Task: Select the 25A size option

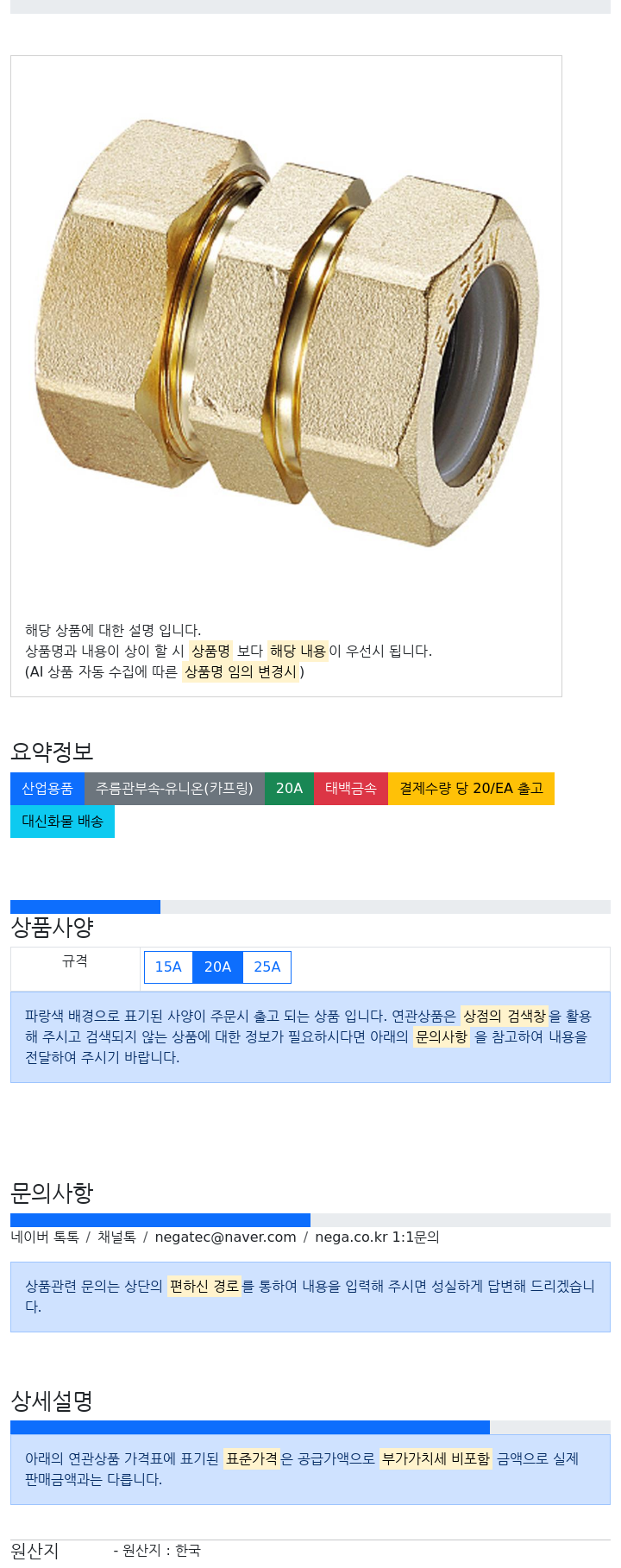Action: click(x=267, y=967)
